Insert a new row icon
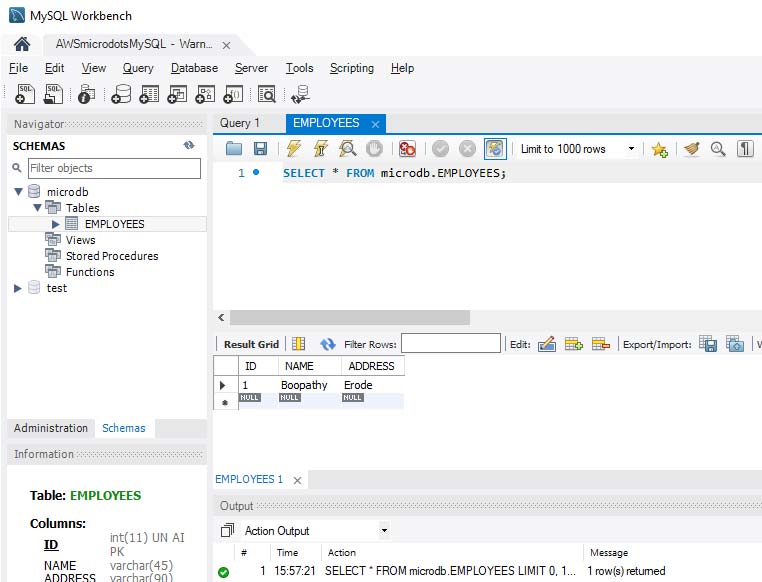762x582 pixels. coord(574,344)
